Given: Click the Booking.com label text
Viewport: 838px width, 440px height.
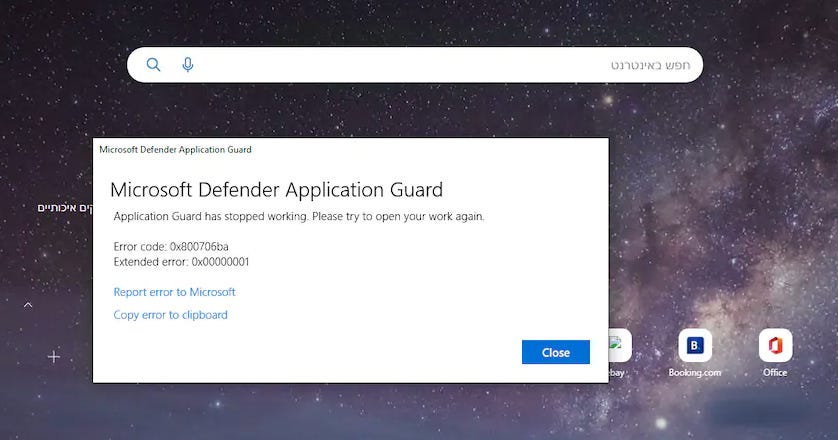Looking at the screenshot, I should [x=695, y=373].
